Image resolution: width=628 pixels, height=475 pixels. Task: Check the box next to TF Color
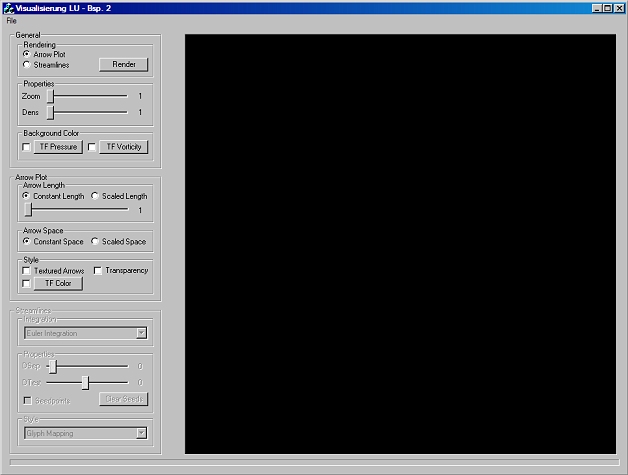coord(27,283)
